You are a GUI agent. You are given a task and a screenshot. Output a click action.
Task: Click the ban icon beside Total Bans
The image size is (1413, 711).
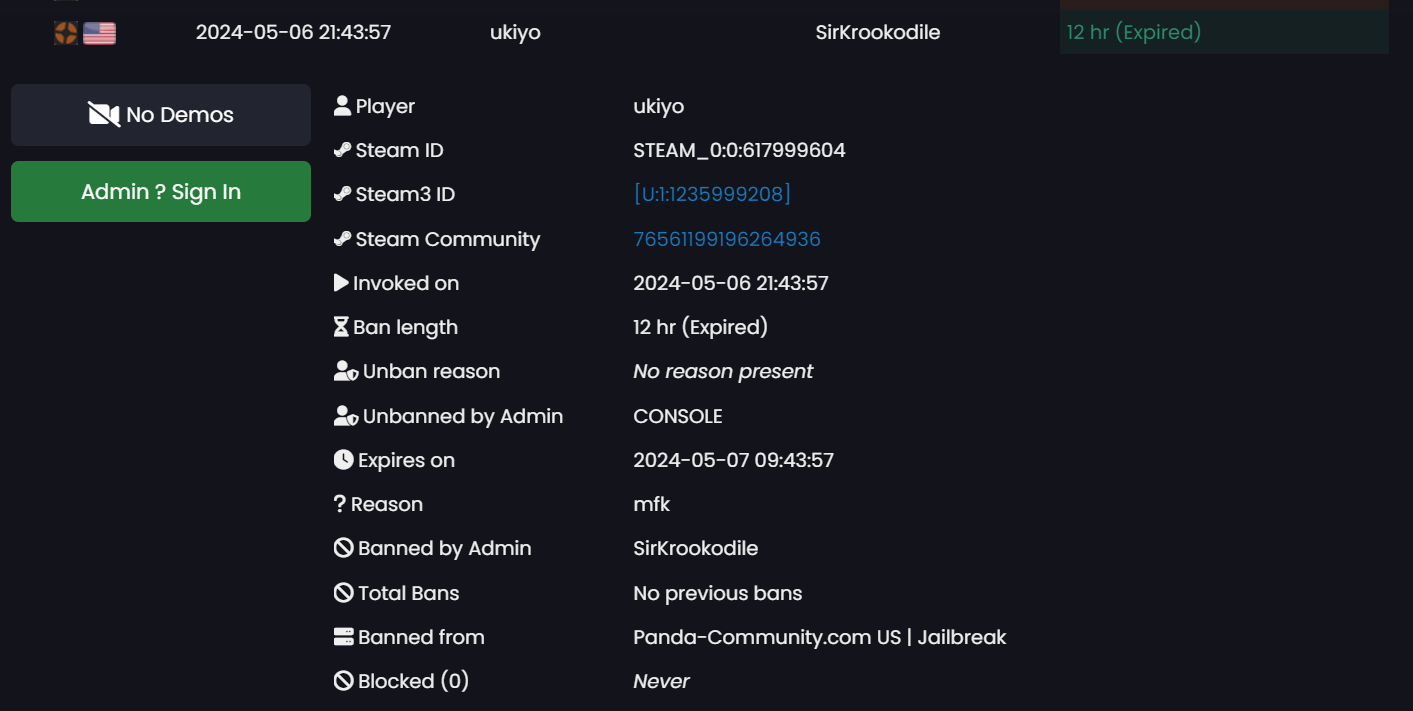343,593
